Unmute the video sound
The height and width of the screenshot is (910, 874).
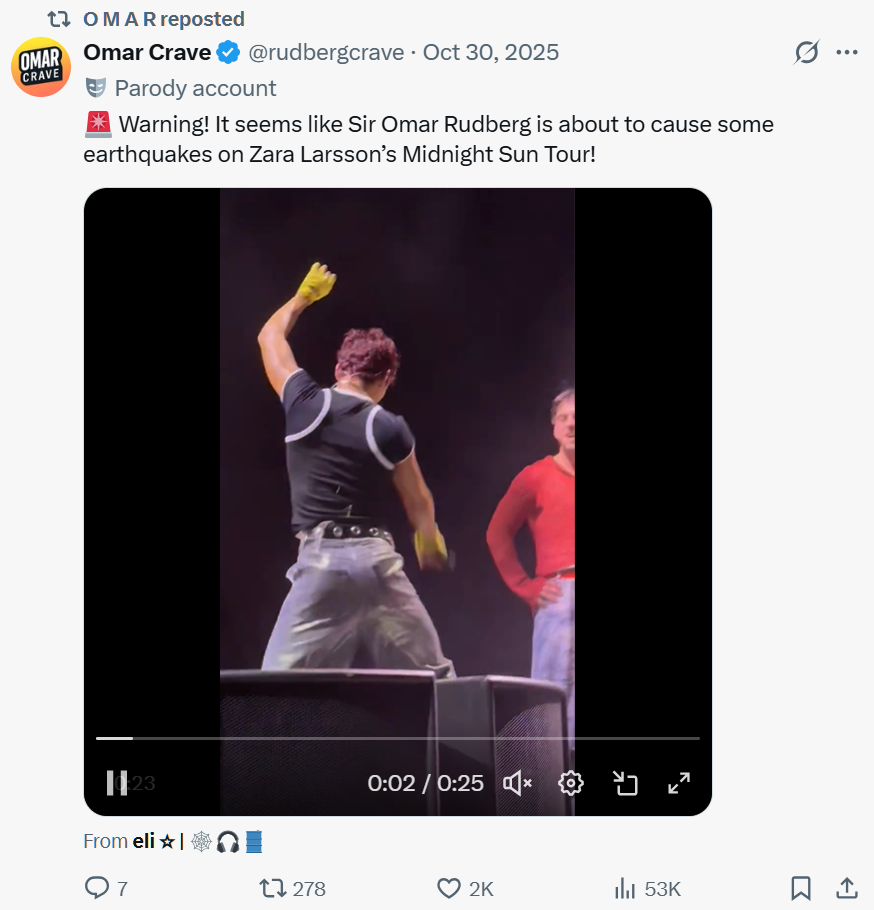[x=517, y=783]
